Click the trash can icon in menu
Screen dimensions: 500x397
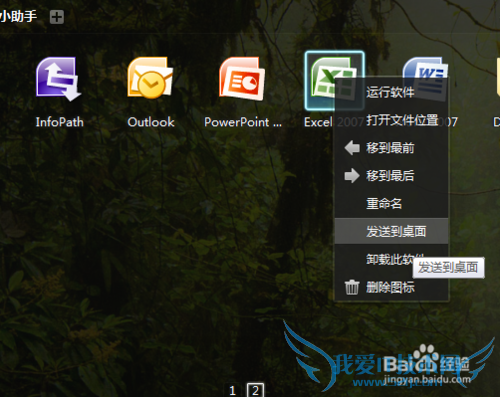coord(352,287)
